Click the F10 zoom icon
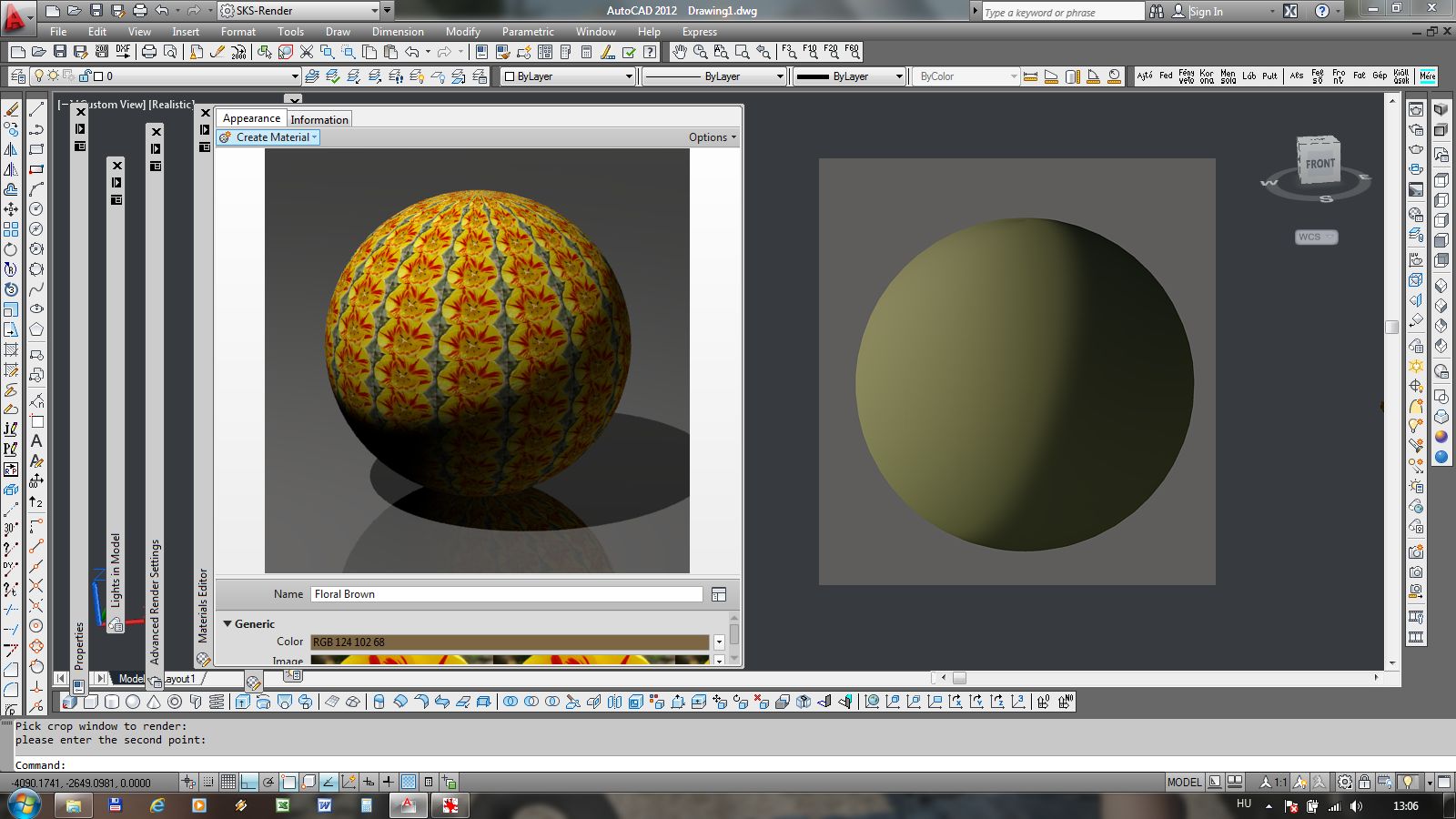 coord(810,52)
